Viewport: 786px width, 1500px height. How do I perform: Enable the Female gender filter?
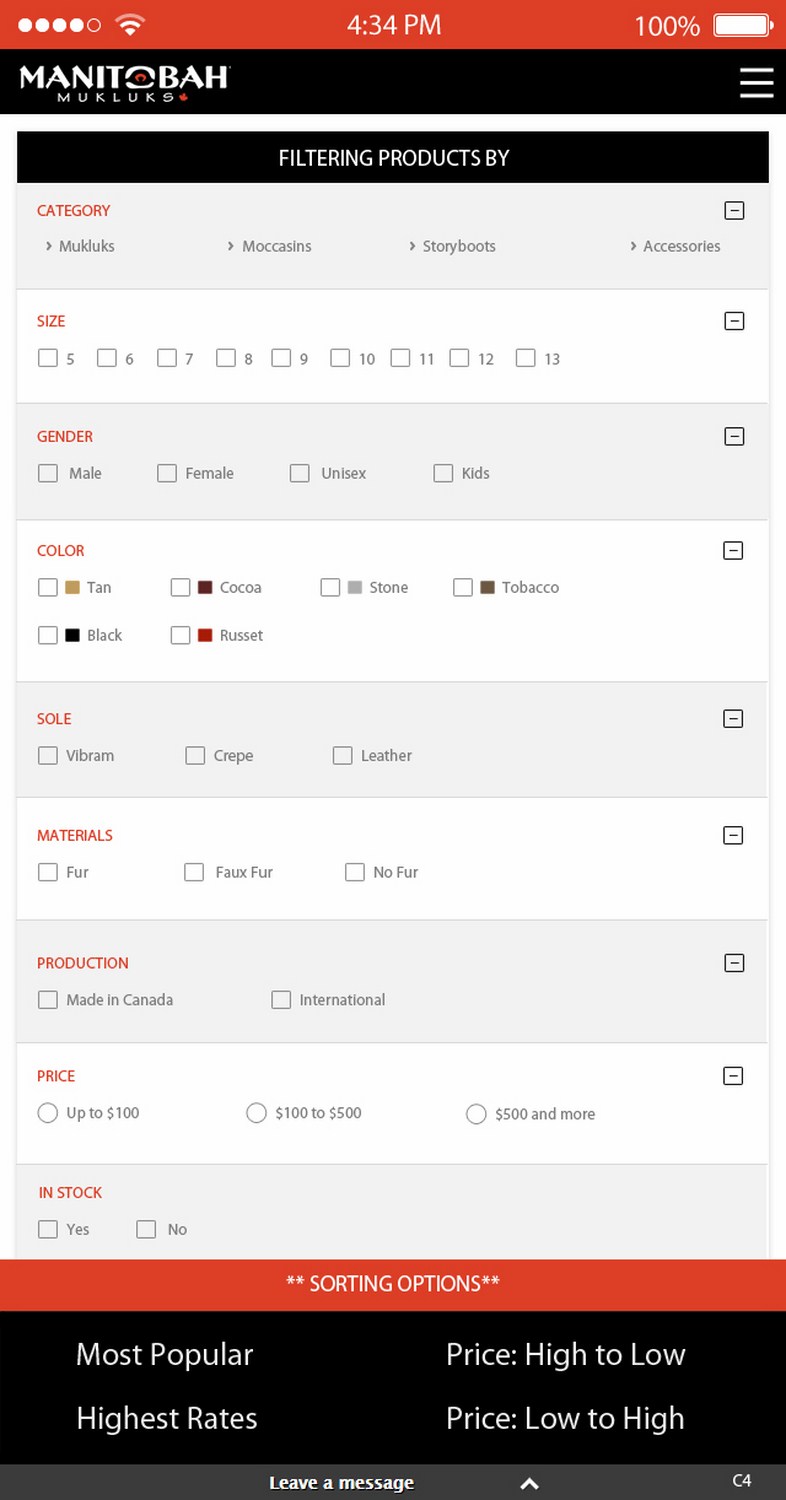[x=167, y=473]
